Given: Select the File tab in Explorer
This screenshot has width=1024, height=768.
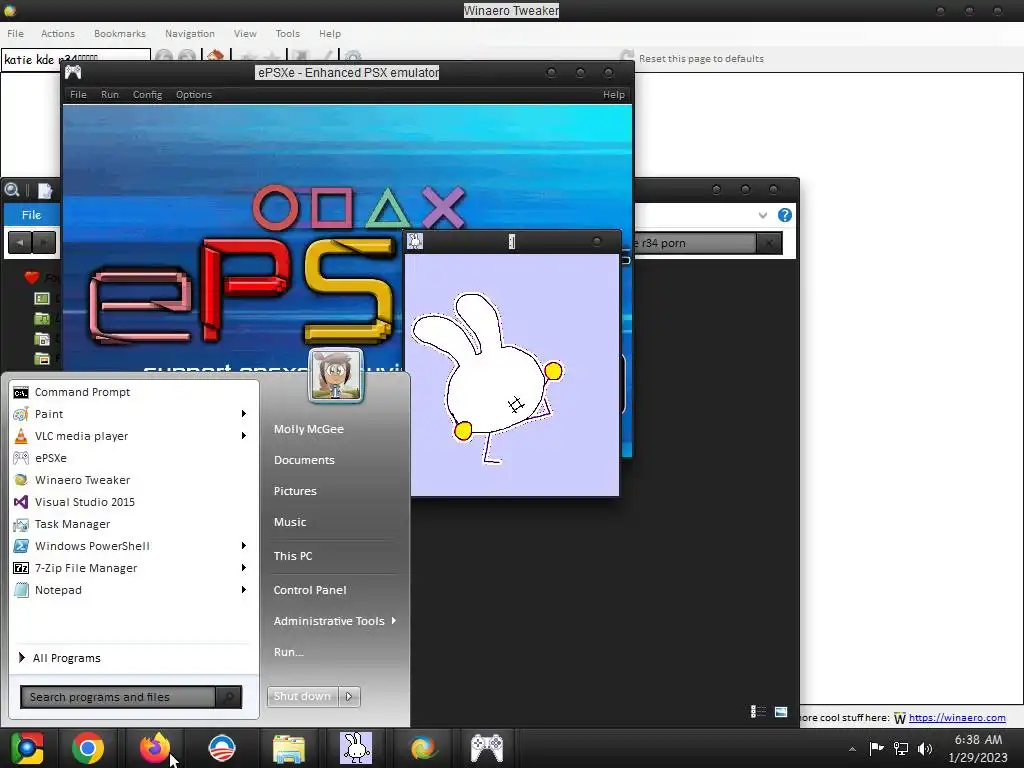Looking at the screenshot, I should pos(31,215).
